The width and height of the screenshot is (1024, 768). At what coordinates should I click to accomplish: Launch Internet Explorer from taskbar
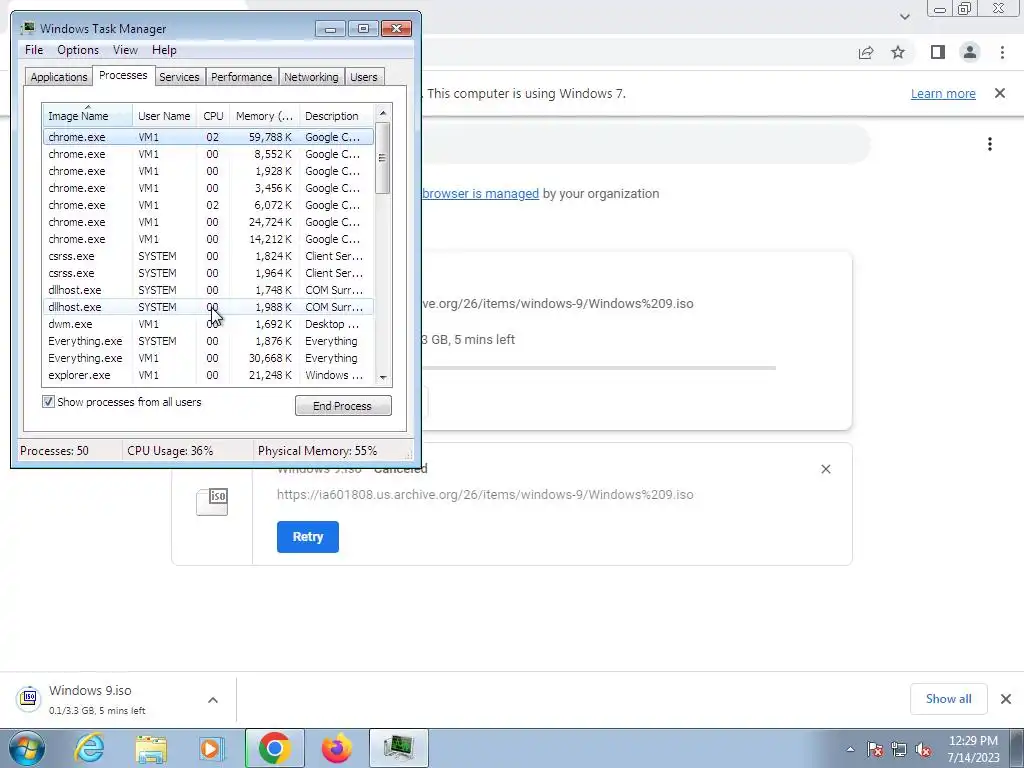tap(89, 748)
